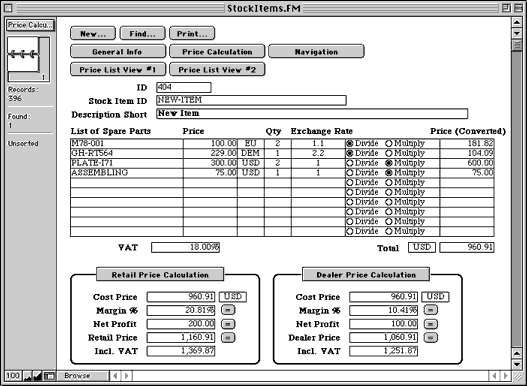Click the spare part cell ASSEMBLING
The image size is (527, 386).
coord(127,173)
